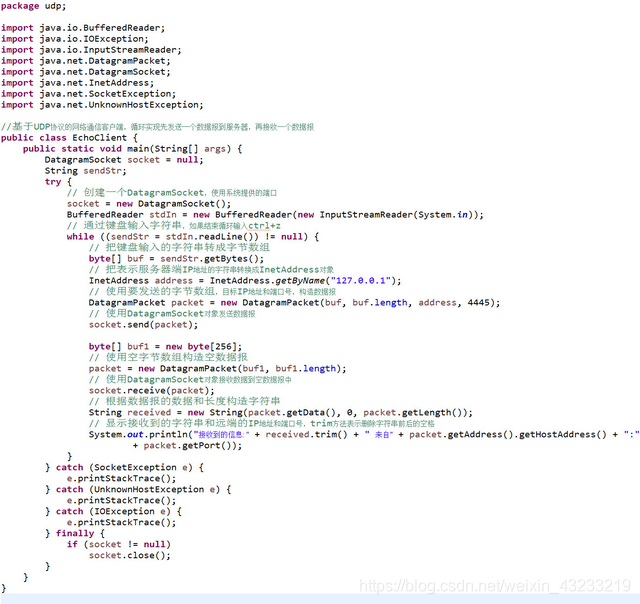This screenshot has height=604, width=640.
Task: Click 'byte[] buf = sendStr.getBytes();' line
Action: pyautogui.click(x=176, y=259)
